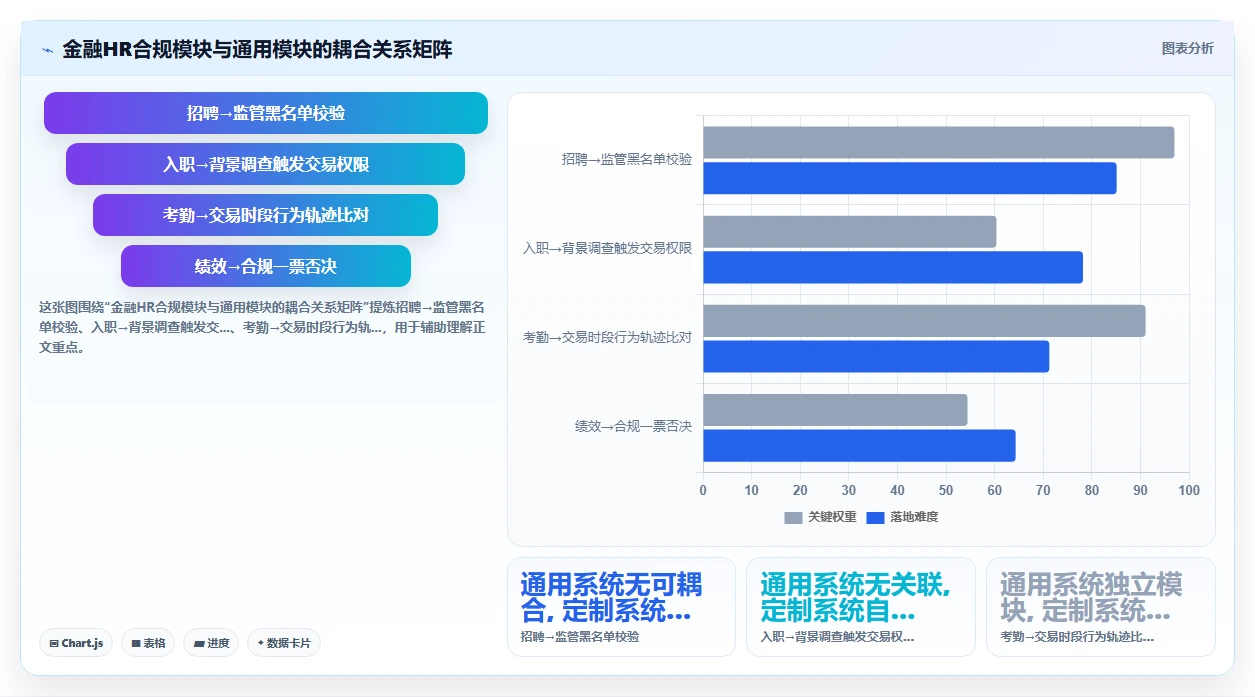Click the x-axis tick label 100
The image size is (1255, 697).
(x=1189, y=490)
